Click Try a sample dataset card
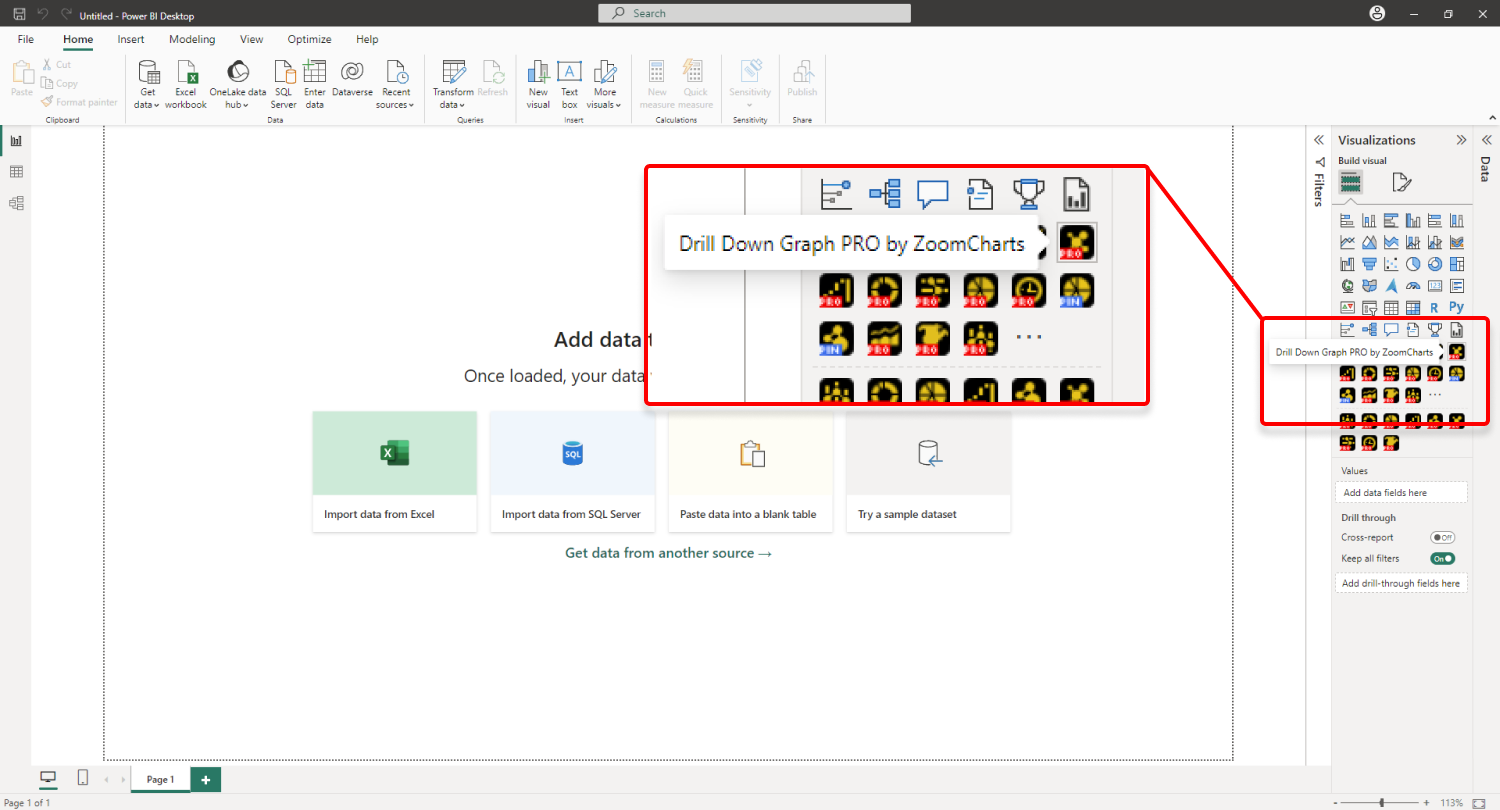1500x810 pixels. pyautogui.click(x=928, y=471)
